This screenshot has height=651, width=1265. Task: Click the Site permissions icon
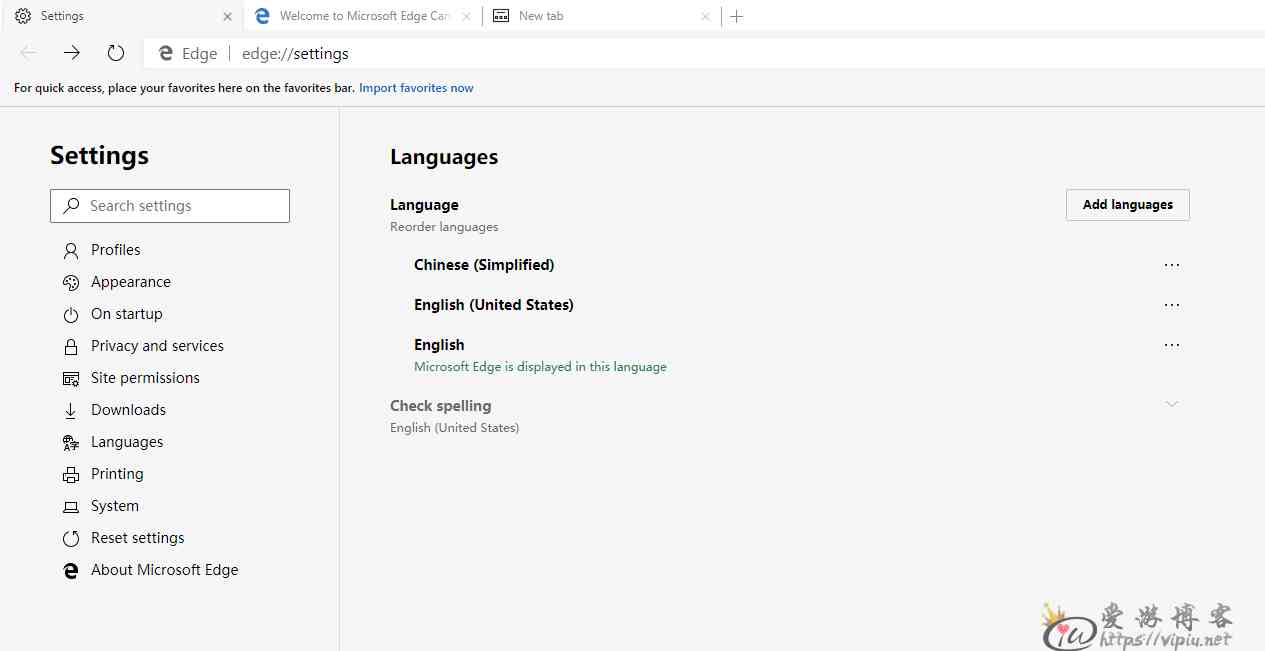pos(71,378)
